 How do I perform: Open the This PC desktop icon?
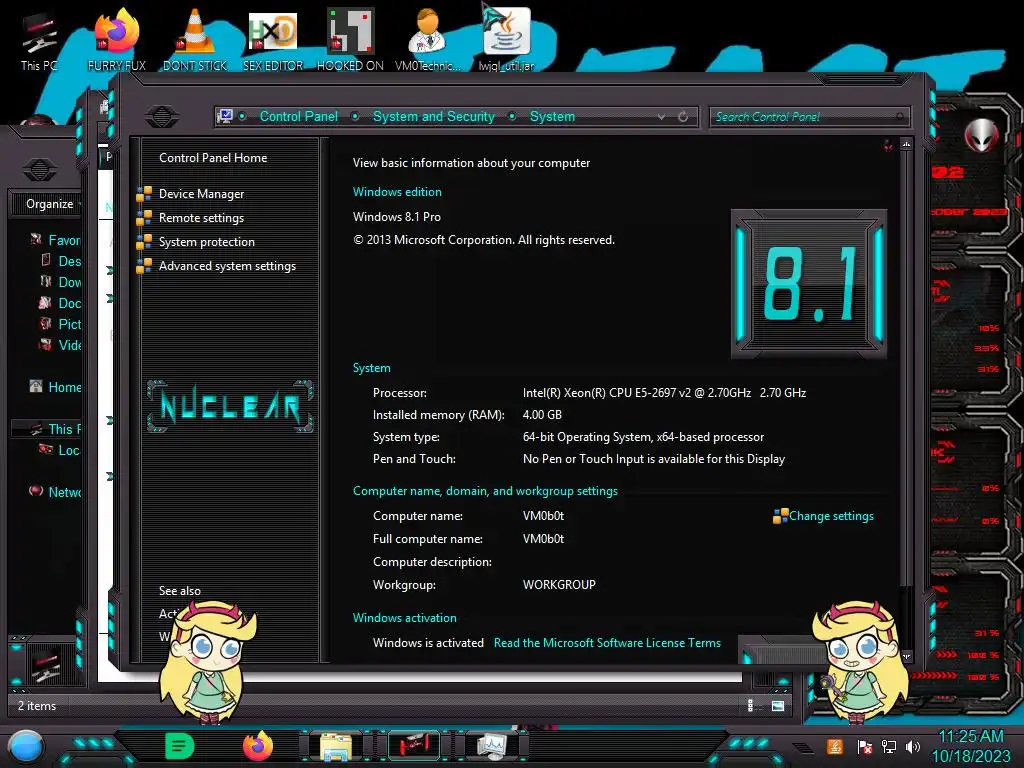pos(39,42)
